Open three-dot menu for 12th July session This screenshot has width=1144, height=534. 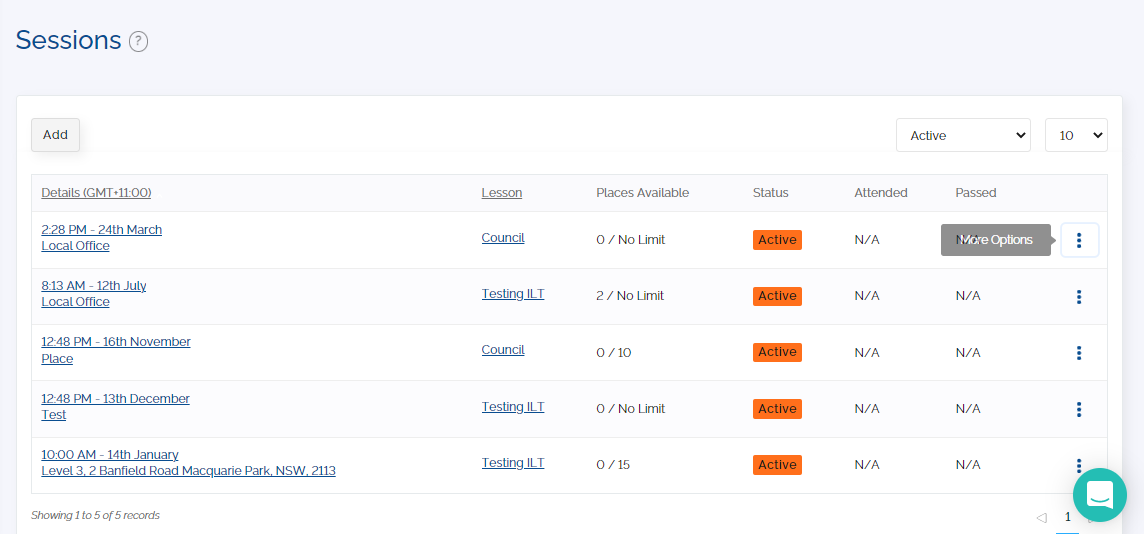click(x=1079, y=297)
